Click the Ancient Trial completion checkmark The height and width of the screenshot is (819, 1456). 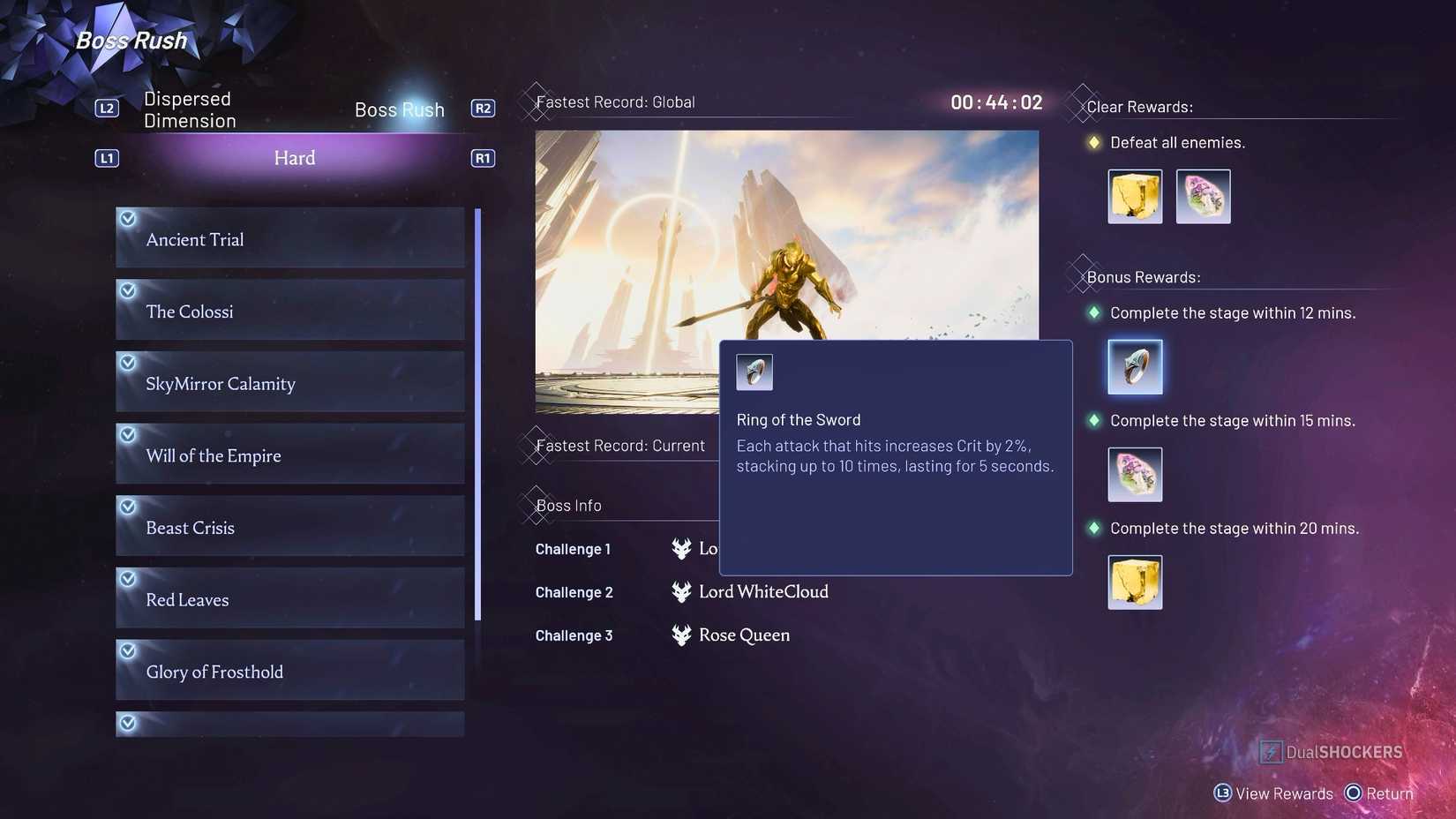(128, 218)
